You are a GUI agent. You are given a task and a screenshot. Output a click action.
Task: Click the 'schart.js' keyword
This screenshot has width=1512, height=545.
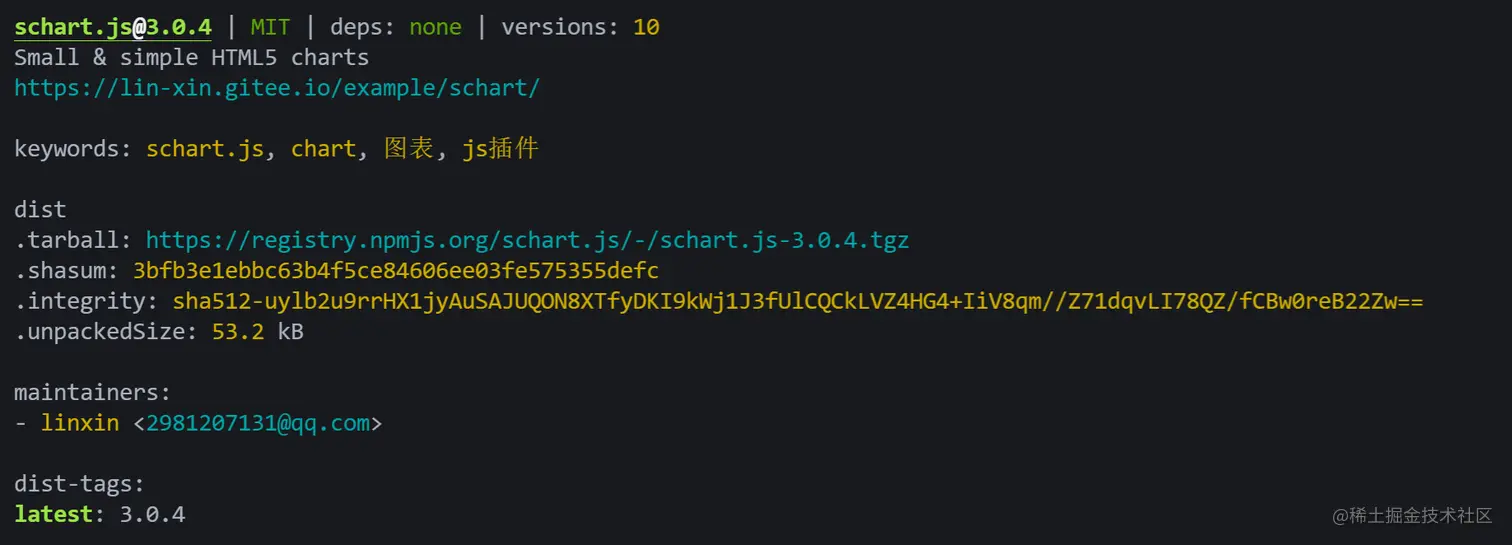pyautogui.click(x=205, y=149)
